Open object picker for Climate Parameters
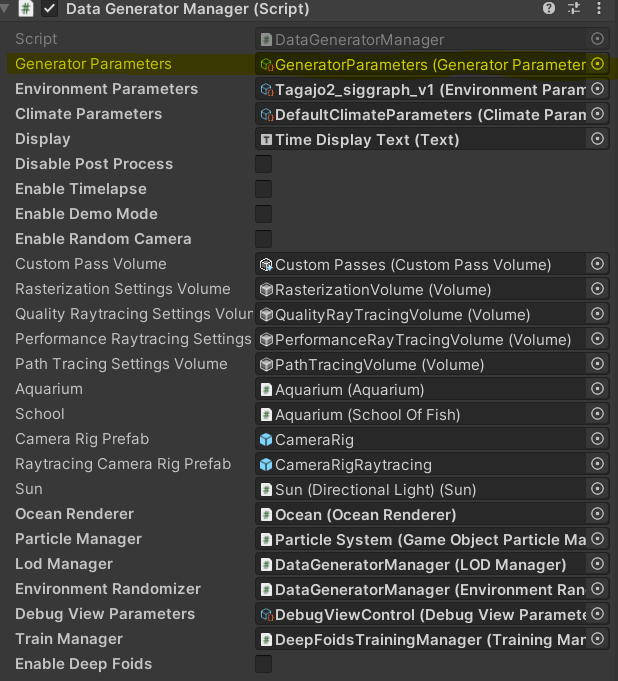The height and width of the screenshot is (681, 618). pos(598,114)
